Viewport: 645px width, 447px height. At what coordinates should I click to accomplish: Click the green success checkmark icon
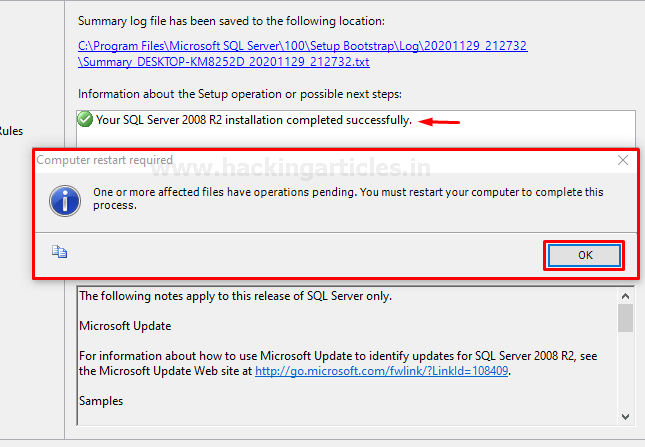point(86,120)
